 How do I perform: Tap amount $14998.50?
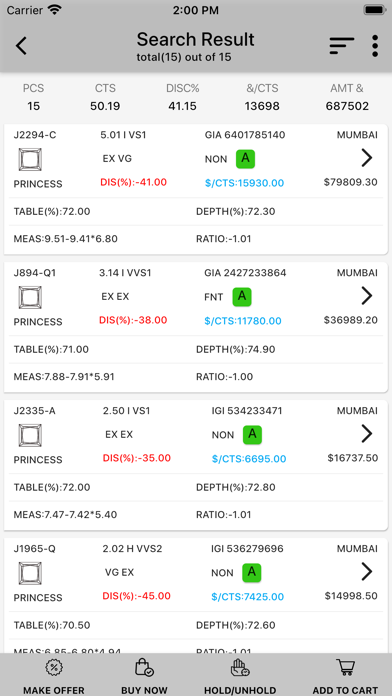coord(351,597)
